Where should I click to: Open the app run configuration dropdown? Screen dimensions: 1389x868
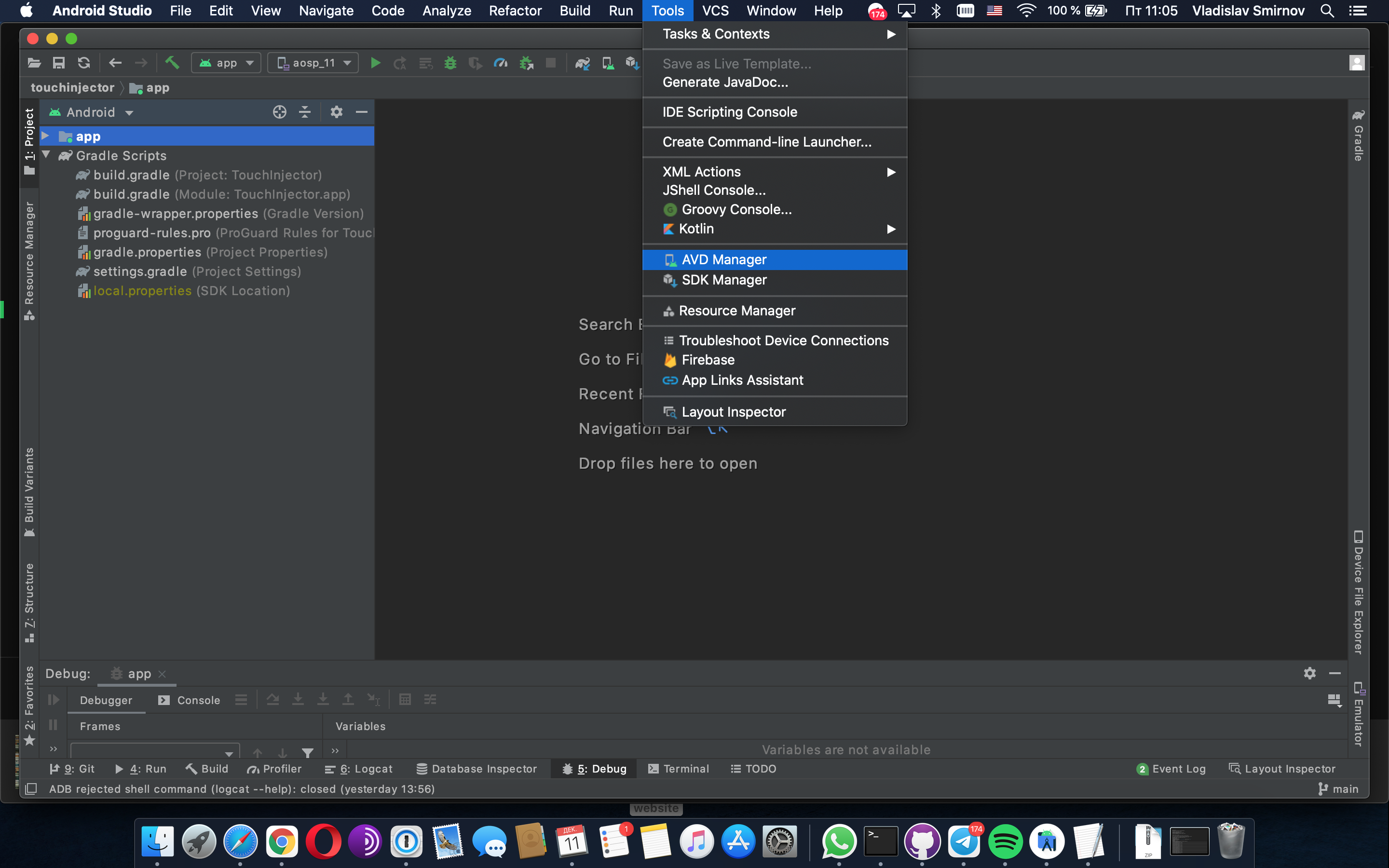pyautogui.click(x=226, y=63)
